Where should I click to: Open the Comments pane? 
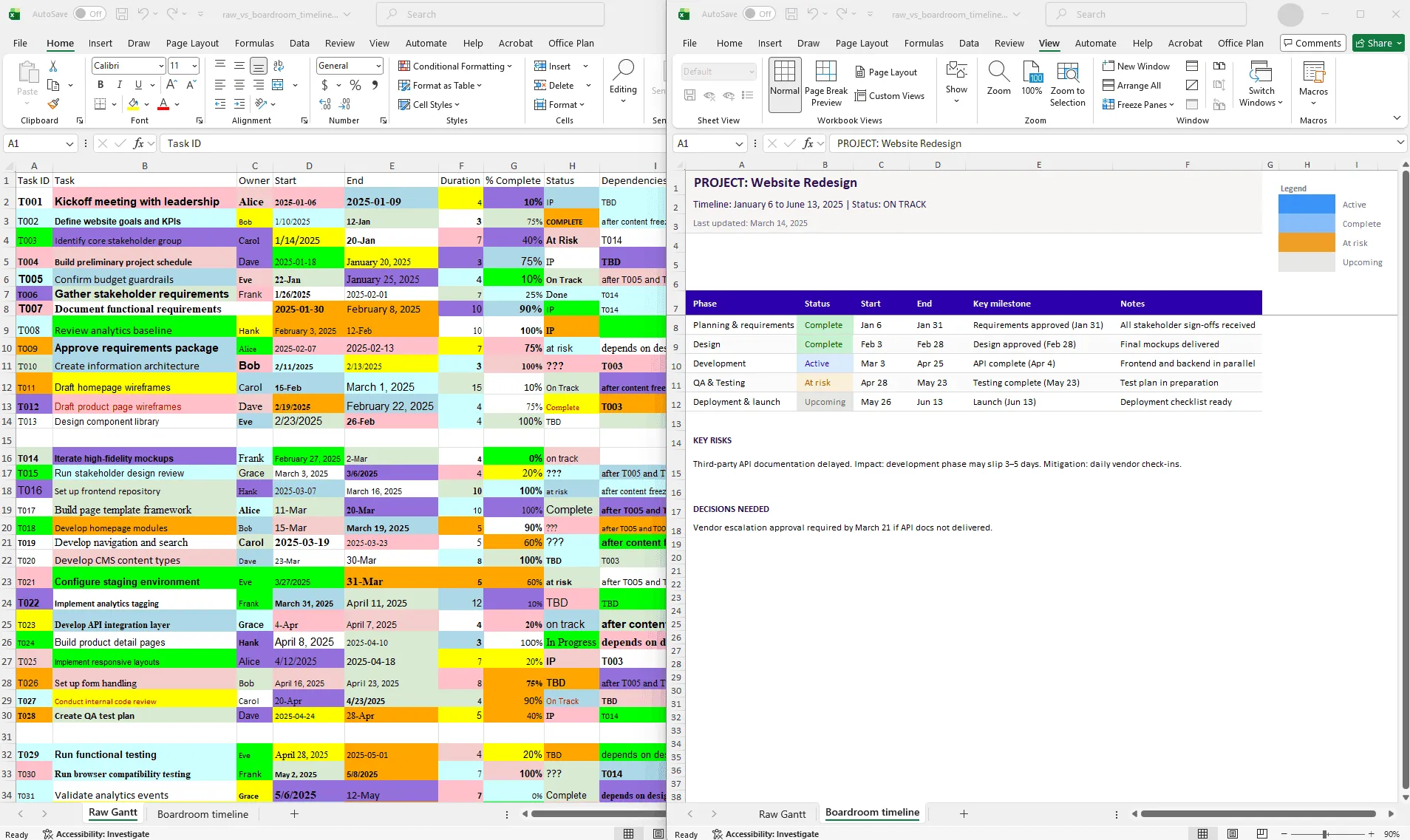[x=1312, y=43]
